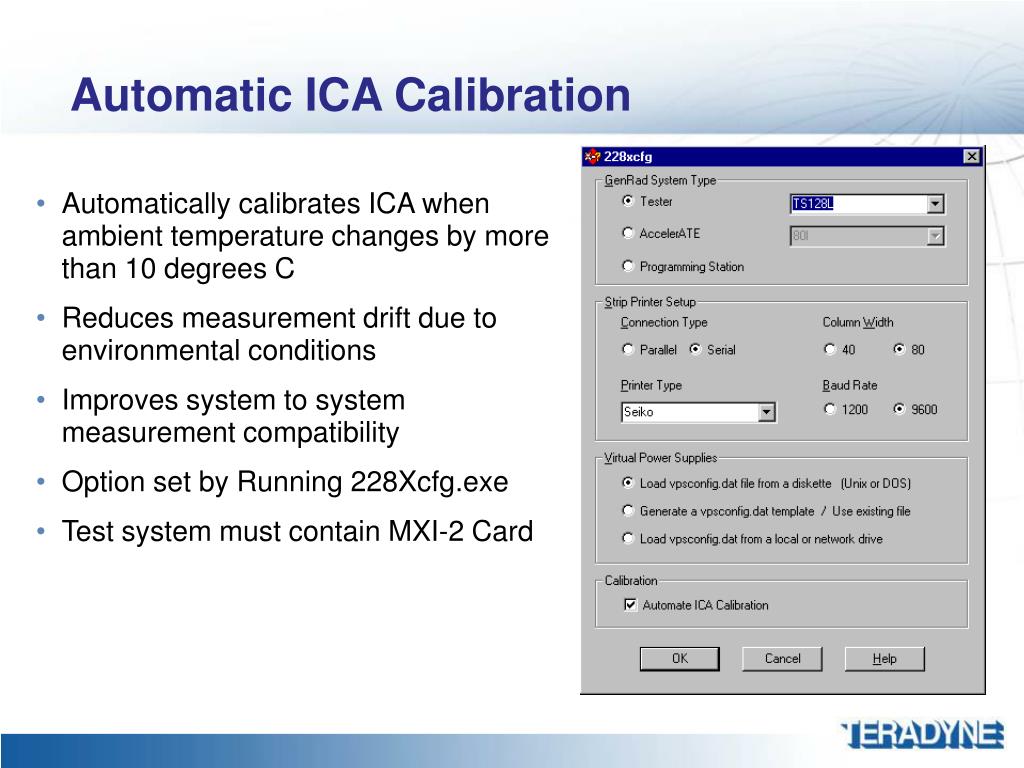Select Serial connection type

tap(695, 349)
